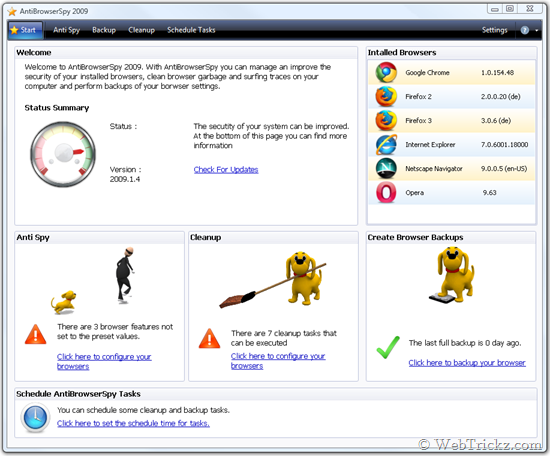Click the Version 2009.1.4 text
This screenshot has width=550, height=456.
pyautogui.click(x=125, y=174)
